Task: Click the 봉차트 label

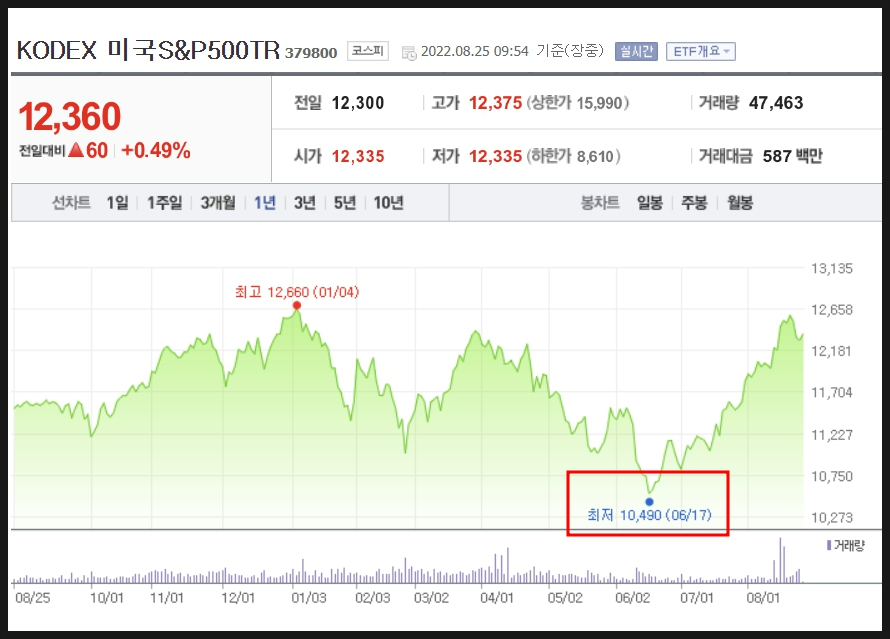Action: tap(600, 203)
